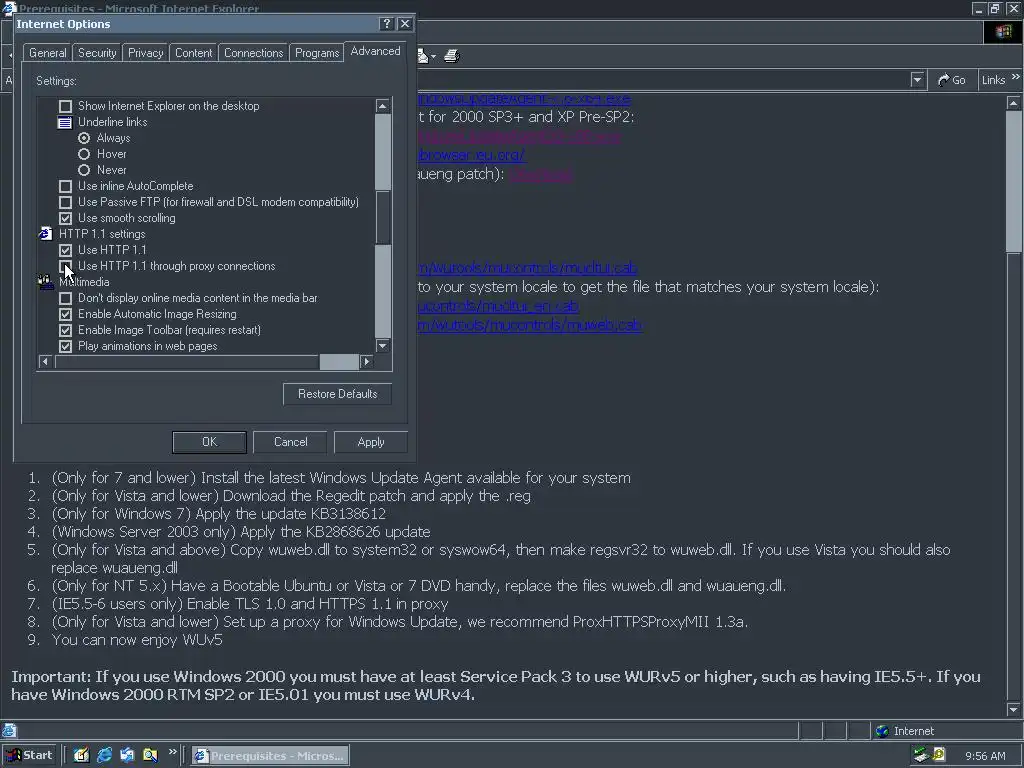The width and height of the screenshot is (1024, 768).
Task: Click the settings list scroll up arrow
Action: 383,106
